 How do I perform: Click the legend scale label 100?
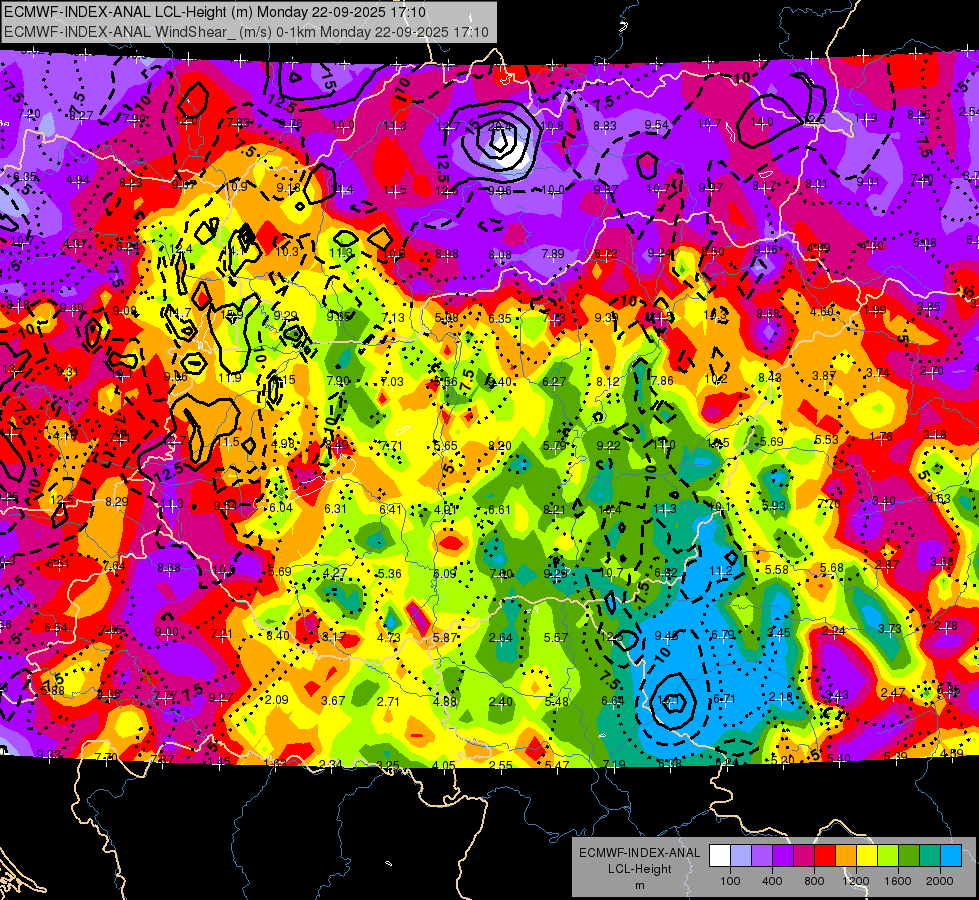[x=730, y=881]
